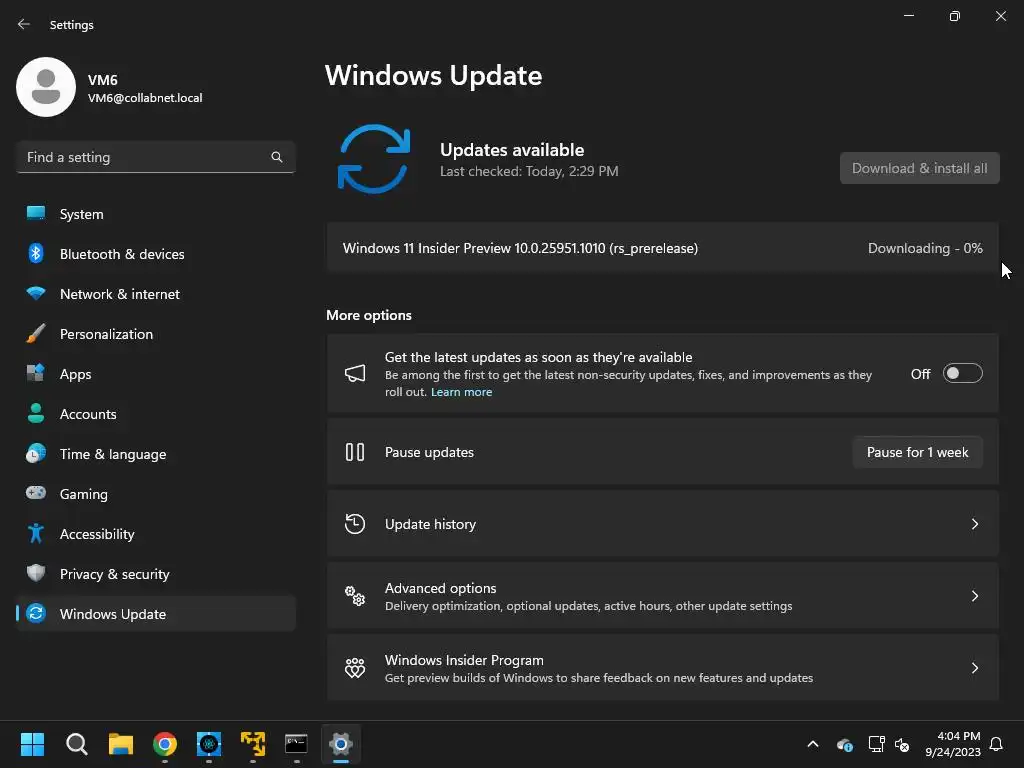Screen dimensions: 1024x768
Task: Click the Windows 11 Insider Preview update row
Action: 663,248
